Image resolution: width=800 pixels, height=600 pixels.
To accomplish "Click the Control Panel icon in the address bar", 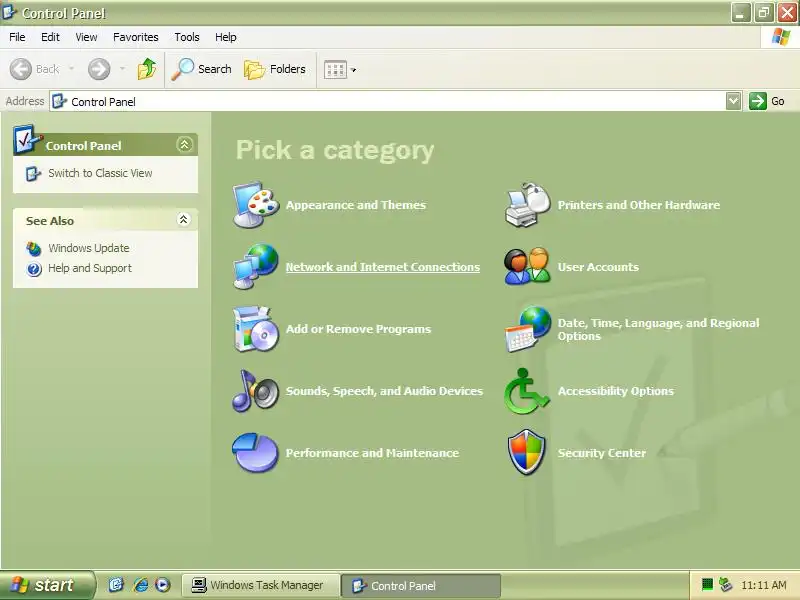I will tap(60, 101).
